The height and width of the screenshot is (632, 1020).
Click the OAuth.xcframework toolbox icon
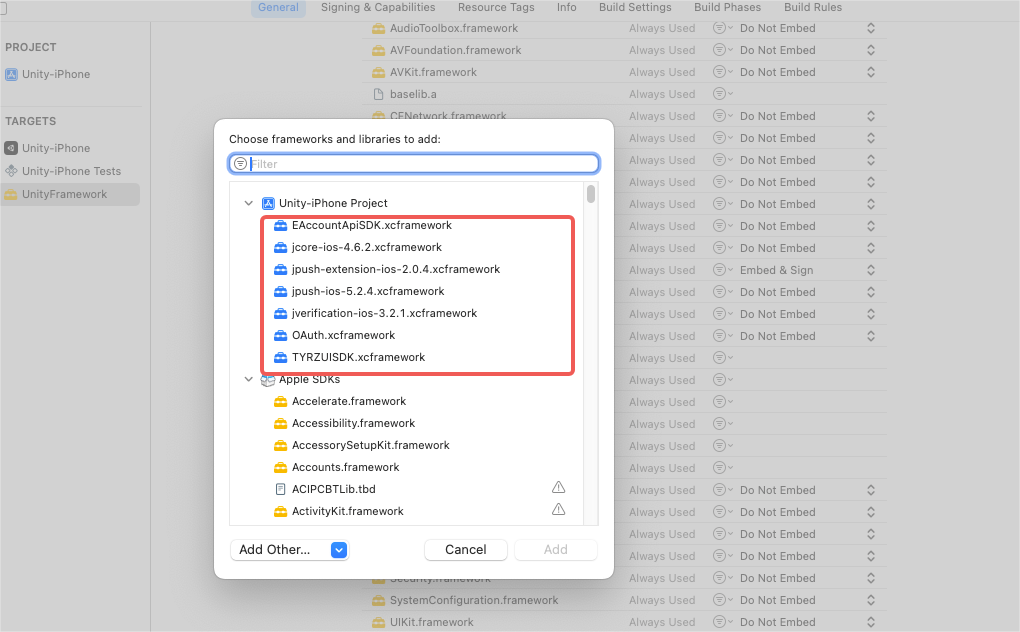280,336
